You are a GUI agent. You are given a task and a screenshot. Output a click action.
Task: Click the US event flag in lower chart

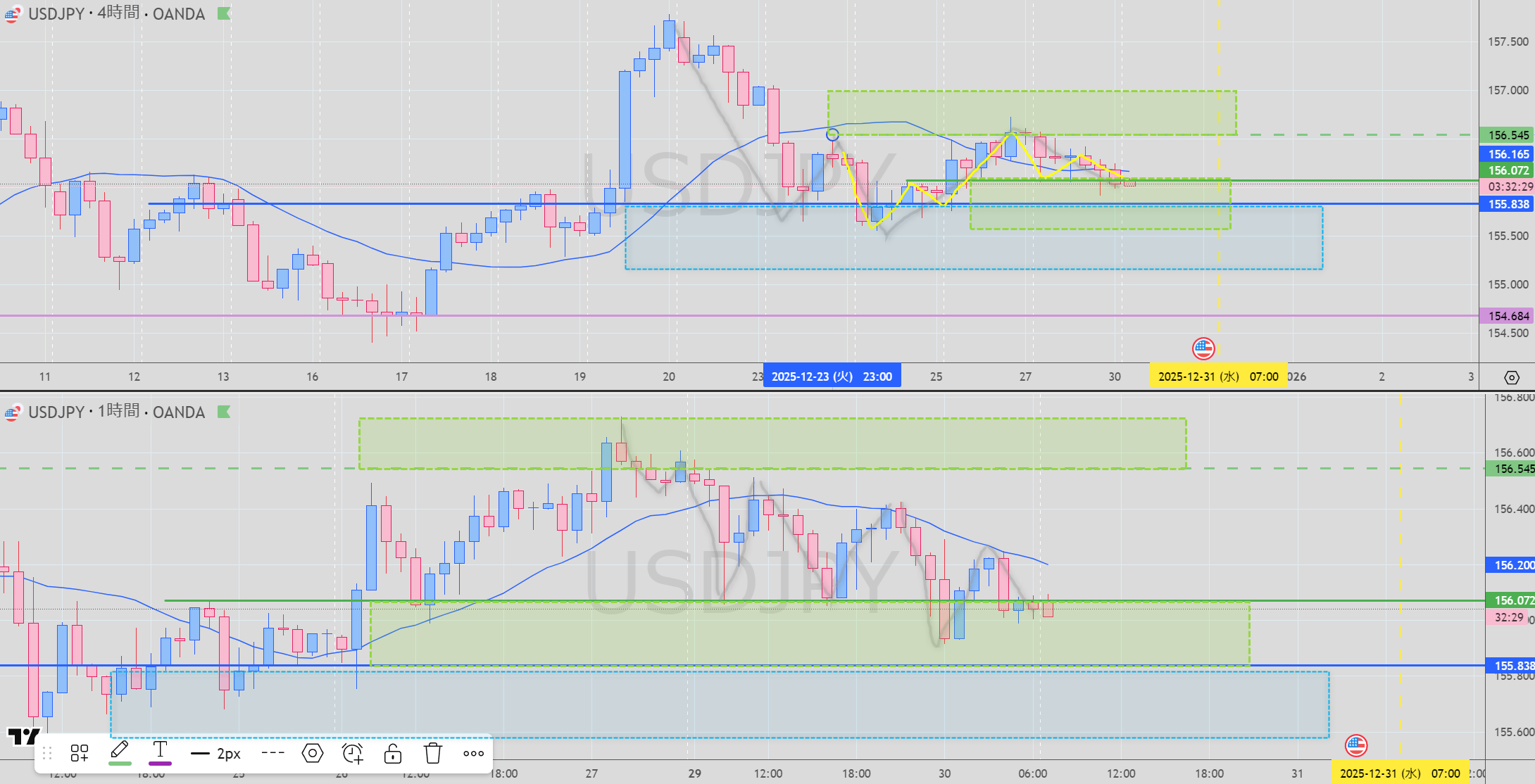pyautogui.click(x=1355, y=745)
